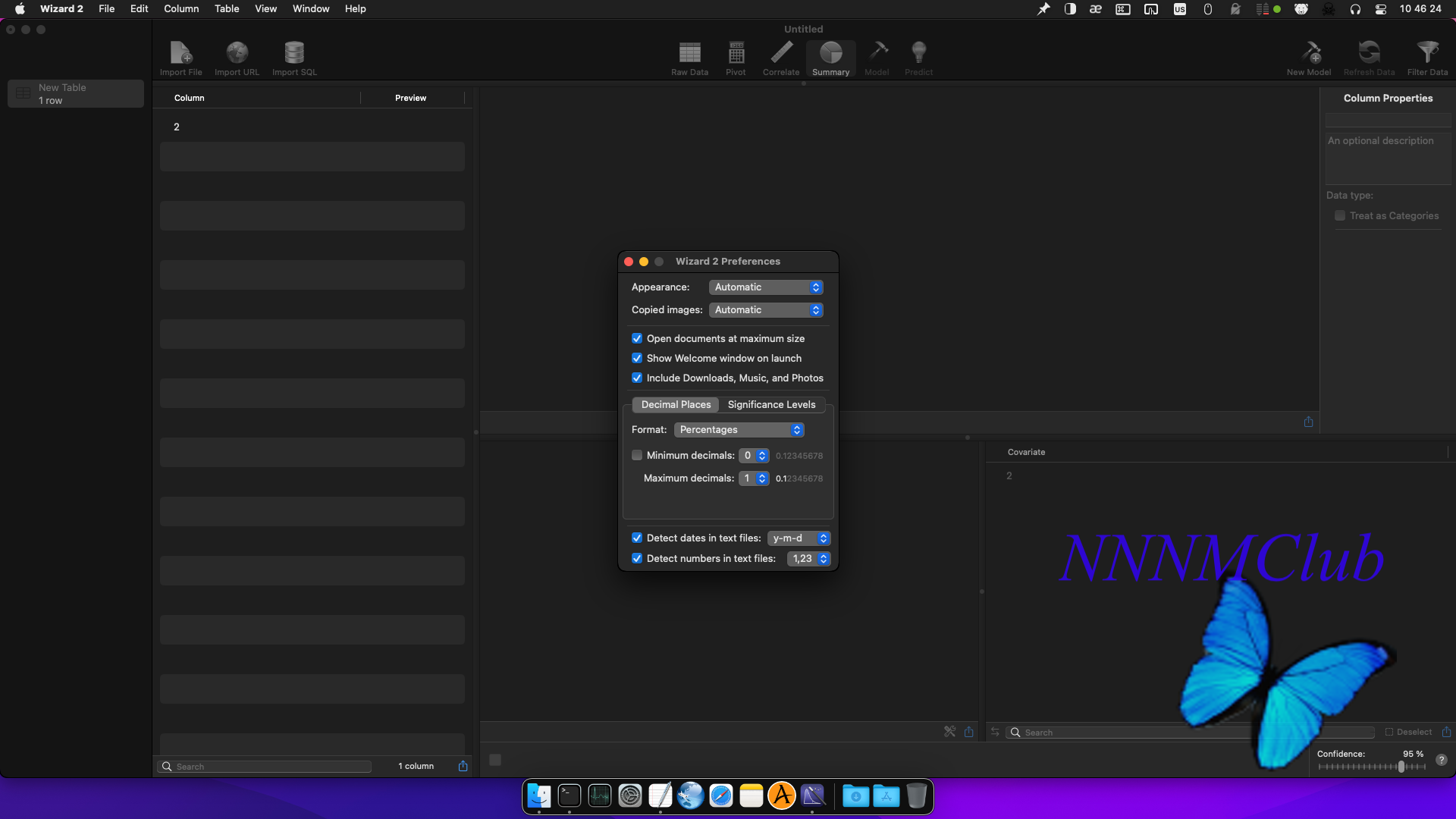
Task: Click the confidence help question mark
Action: (x=1442, y=760)
